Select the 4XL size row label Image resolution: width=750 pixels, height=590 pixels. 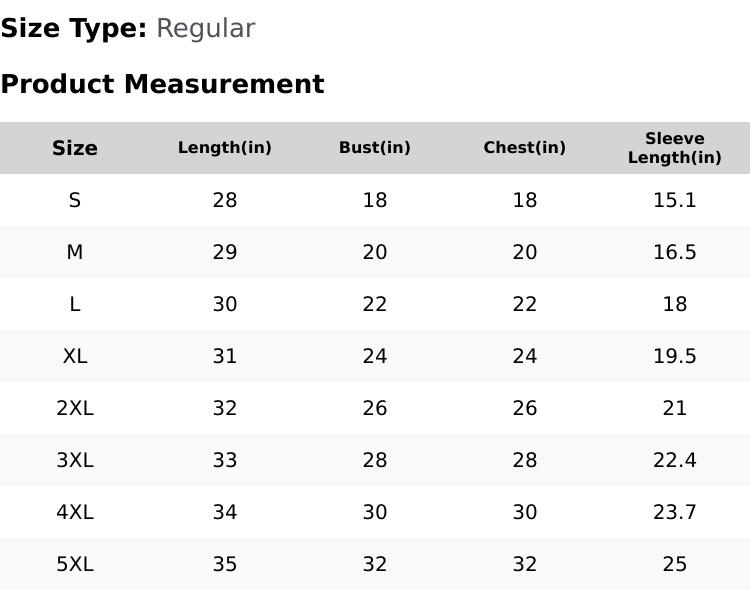pos(75,512)
